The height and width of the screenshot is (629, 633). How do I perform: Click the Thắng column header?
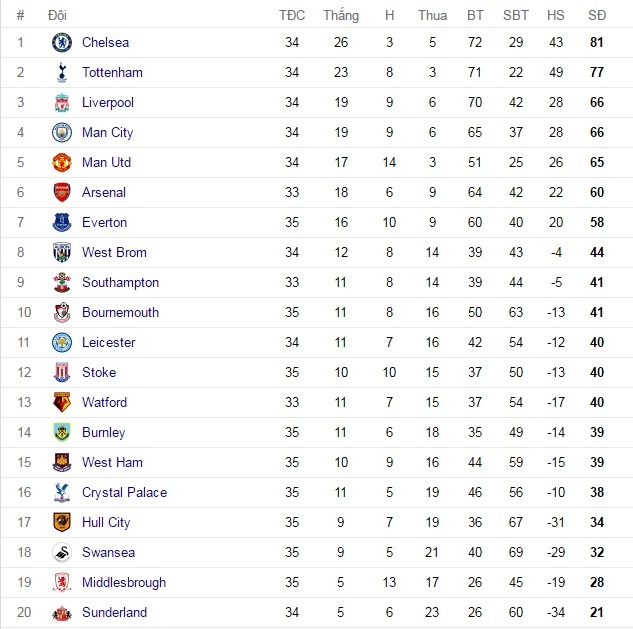point(341,15)
